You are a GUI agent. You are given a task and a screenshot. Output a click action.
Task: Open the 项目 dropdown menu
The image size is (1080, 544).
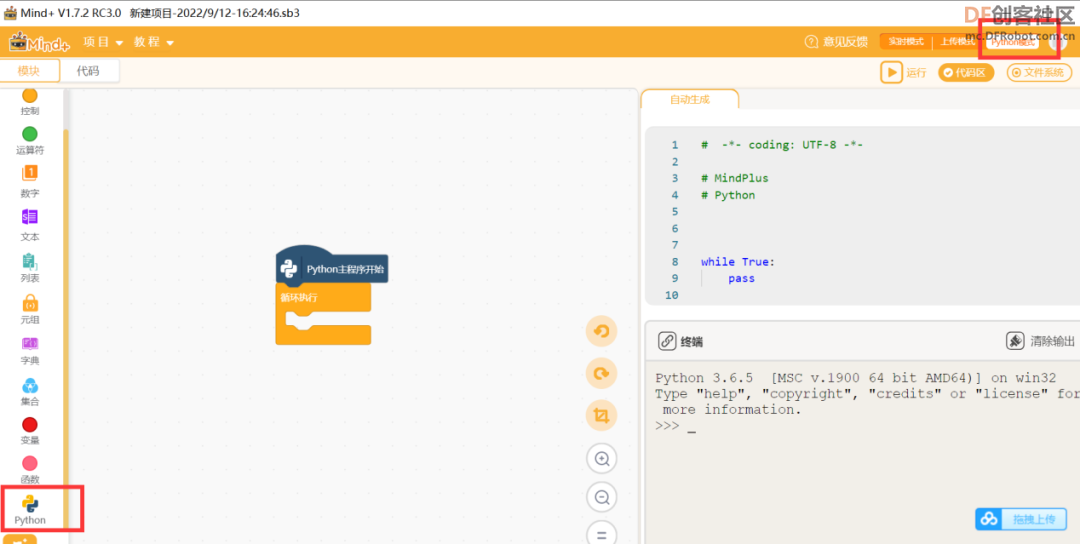(x=103, y=42)
